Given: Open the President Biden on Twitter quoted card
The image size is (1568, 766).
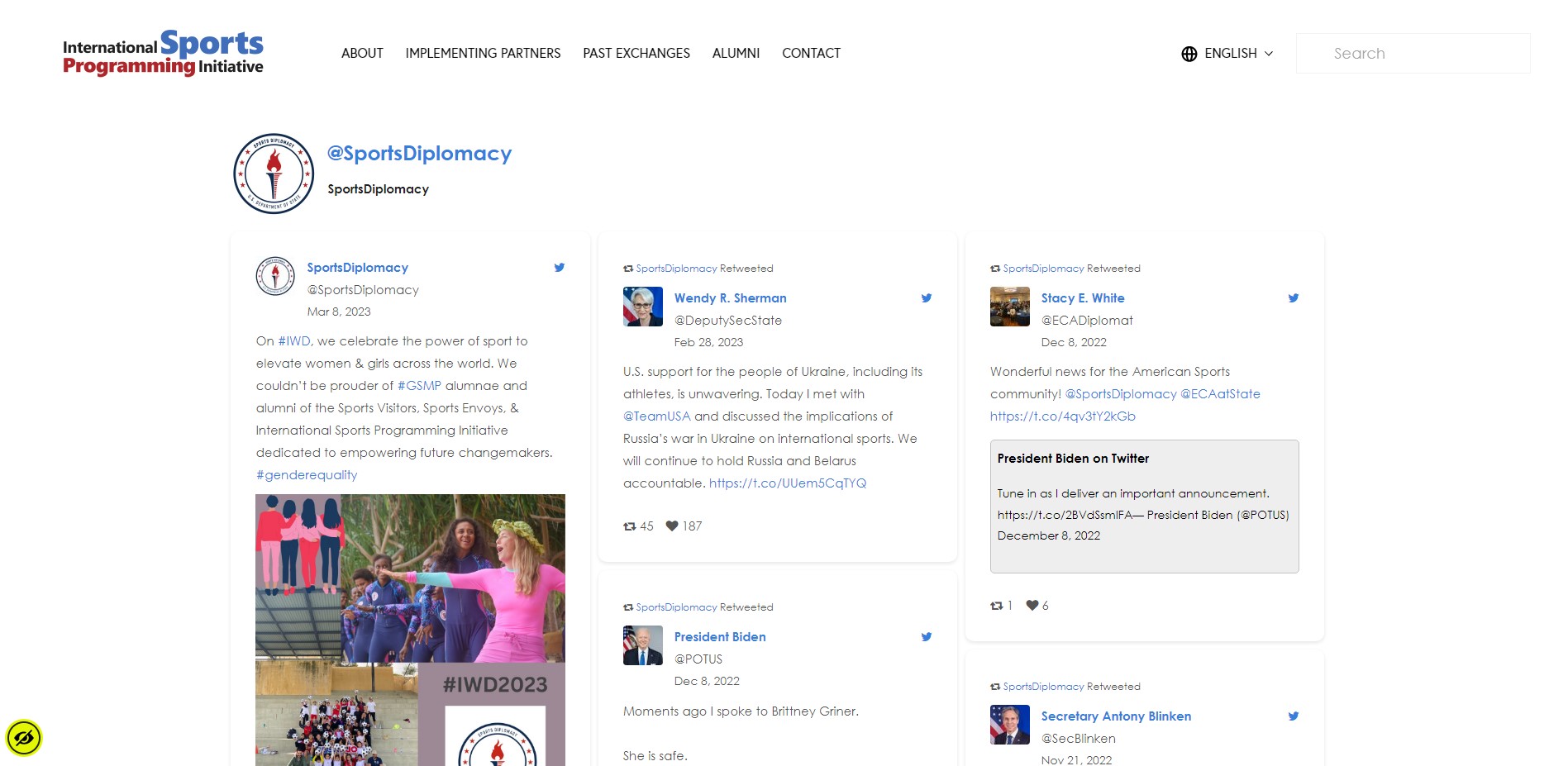Looking at the screenshot, I should (1145, 507).
